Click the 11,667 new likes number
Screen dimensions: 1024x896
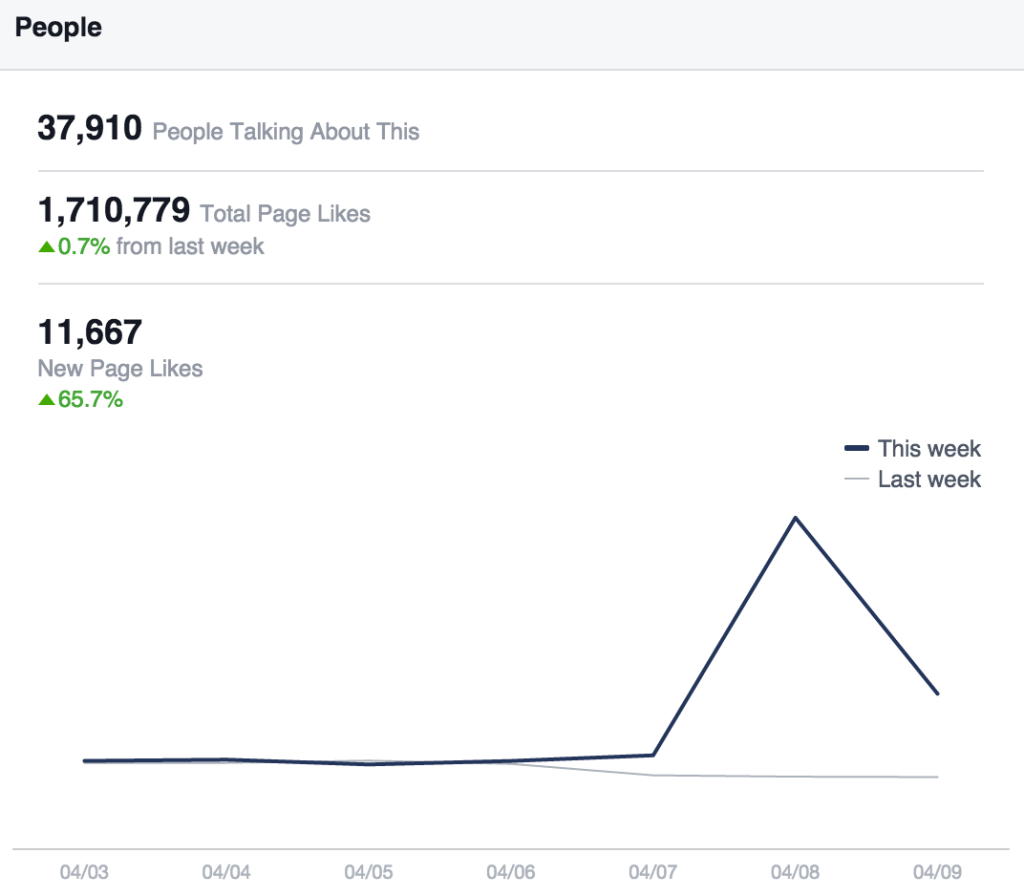[x=90, y=332]
